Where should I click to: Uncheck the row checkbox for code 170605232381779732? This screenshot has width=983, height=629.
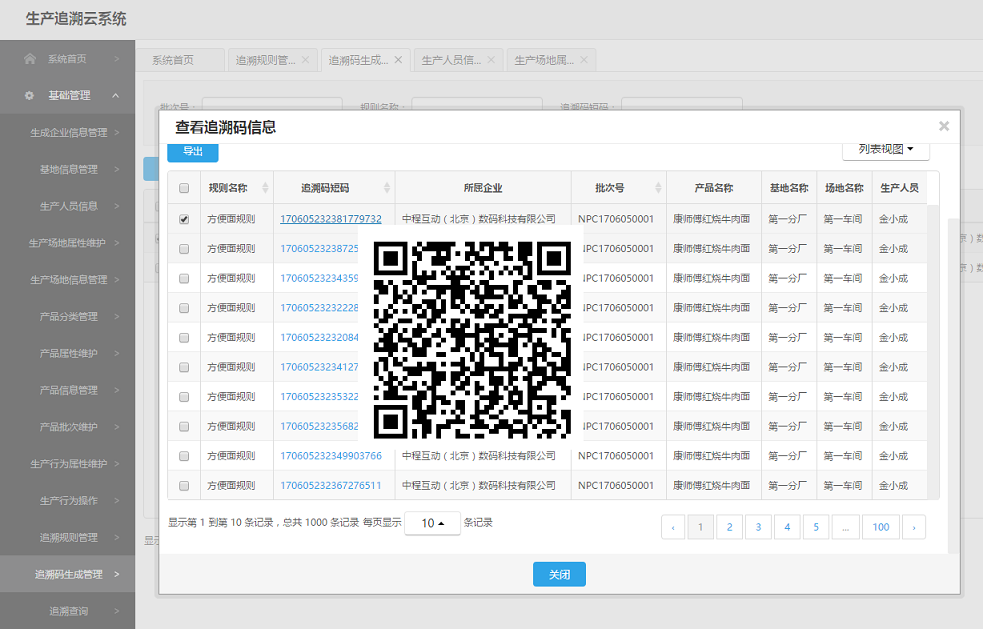pyautogui.click(x=184, y=219)
